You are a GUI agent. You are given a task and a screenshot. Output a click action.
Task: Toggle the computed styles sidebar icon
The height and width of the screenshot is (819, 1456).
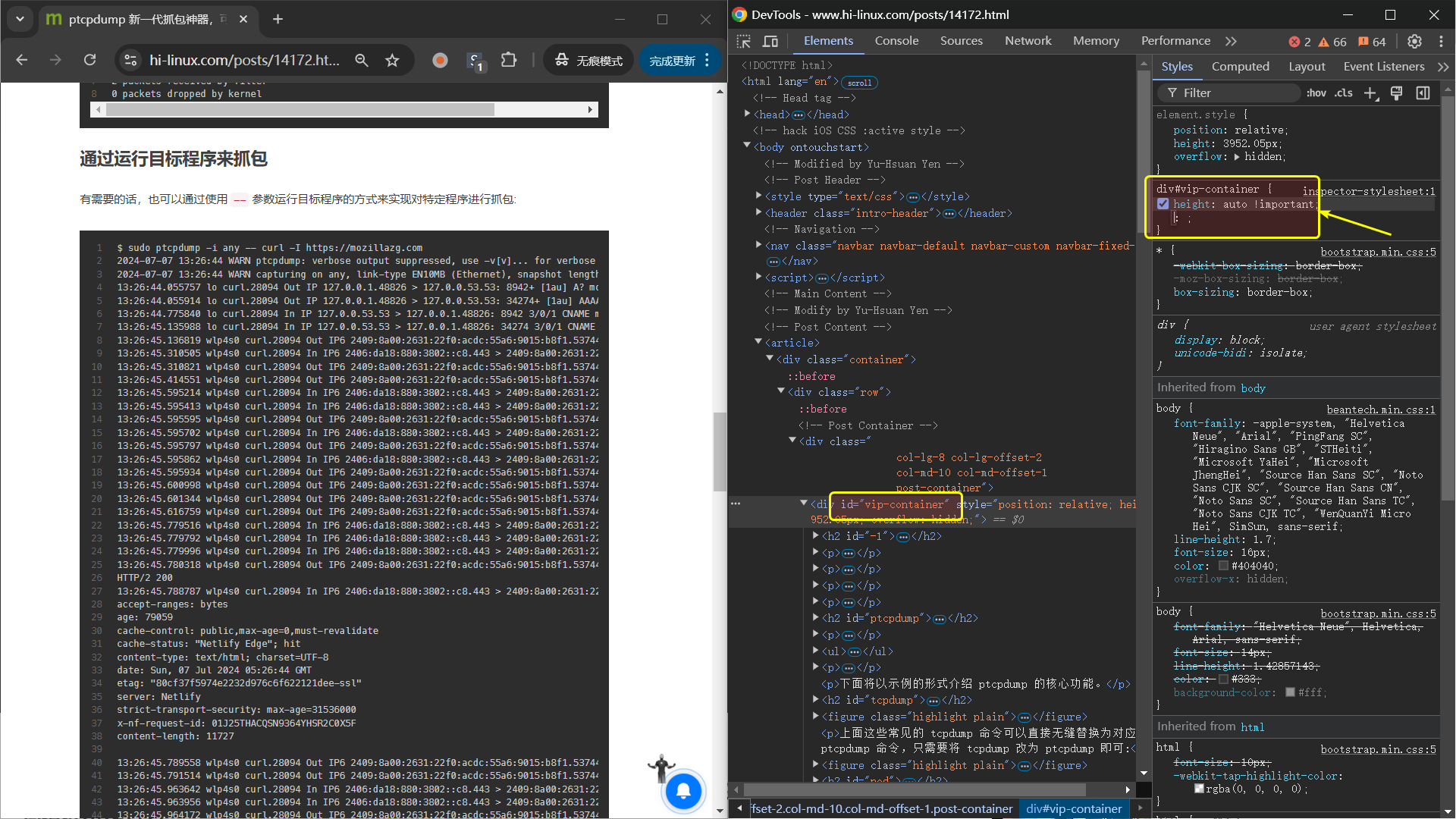pyautogui.click(x=1423, y=93)
